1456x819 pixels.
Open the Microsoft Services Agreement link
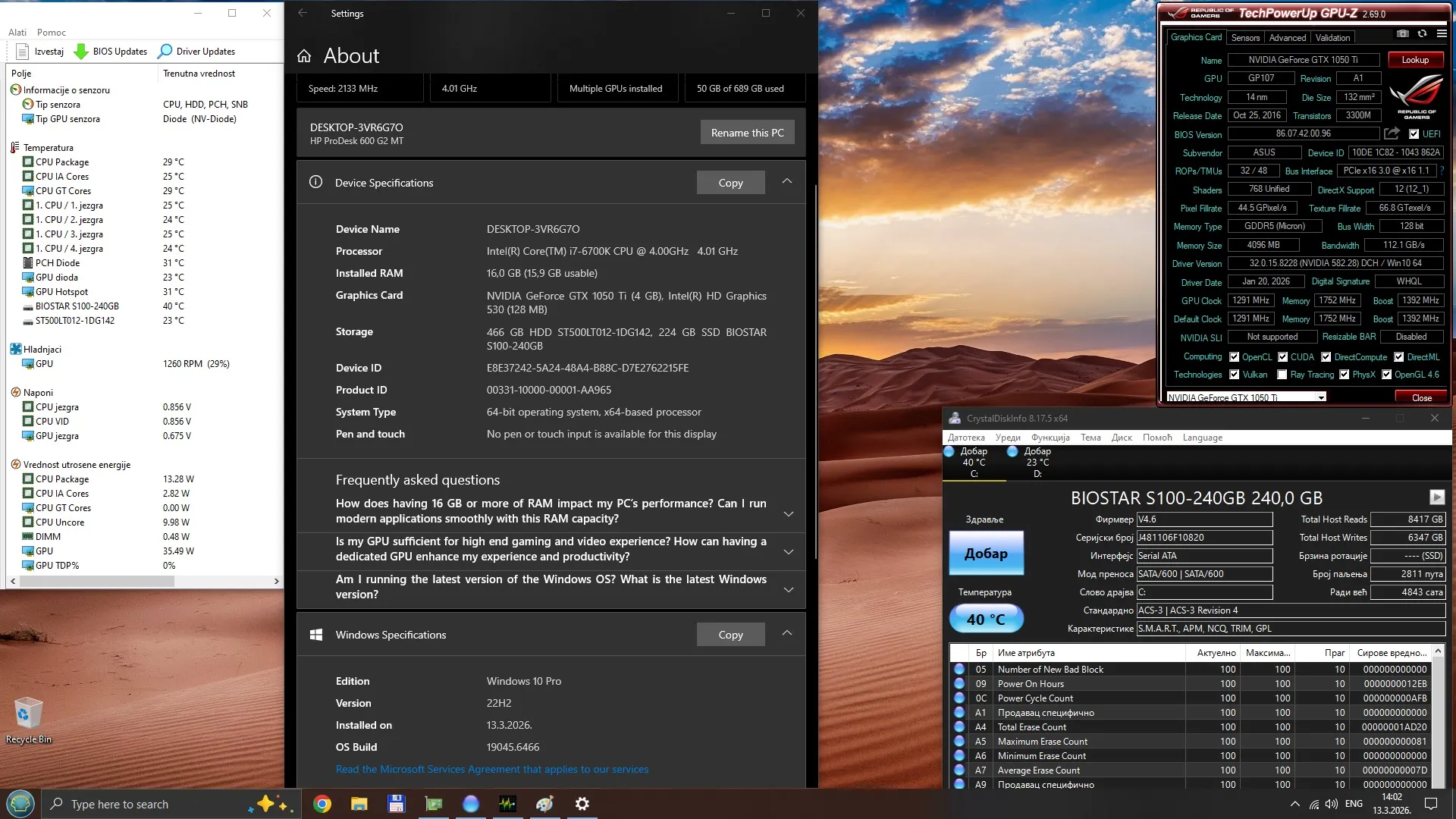pyautogui.click(x=491, y=769)
